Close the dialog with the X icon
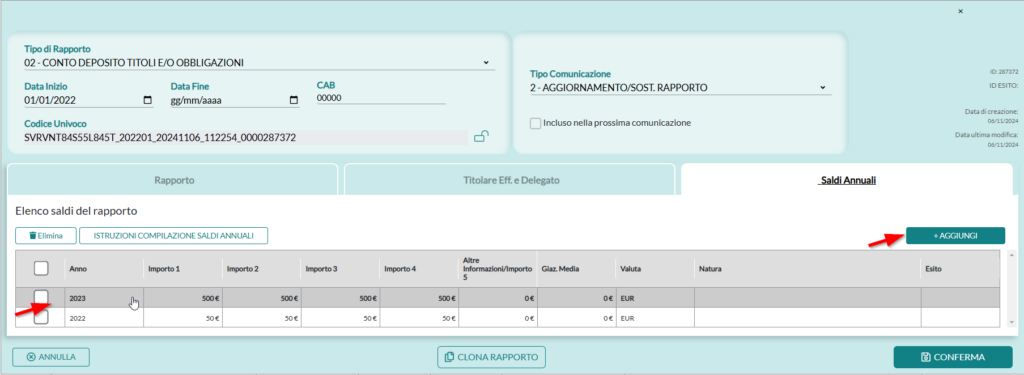This screenshot has height=375, width=1024. pos(960,11)
